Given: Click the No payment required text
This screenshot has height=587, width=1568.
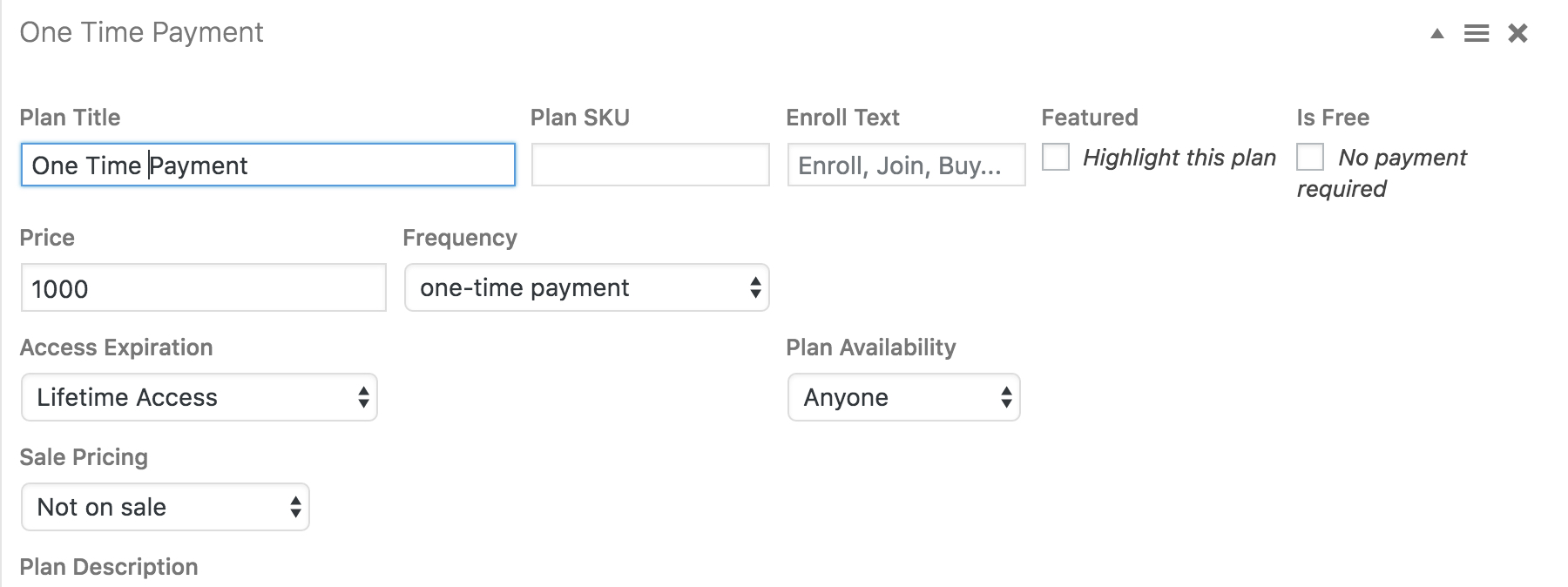Looking at the screenshot, I should [x=1382, y=172].
